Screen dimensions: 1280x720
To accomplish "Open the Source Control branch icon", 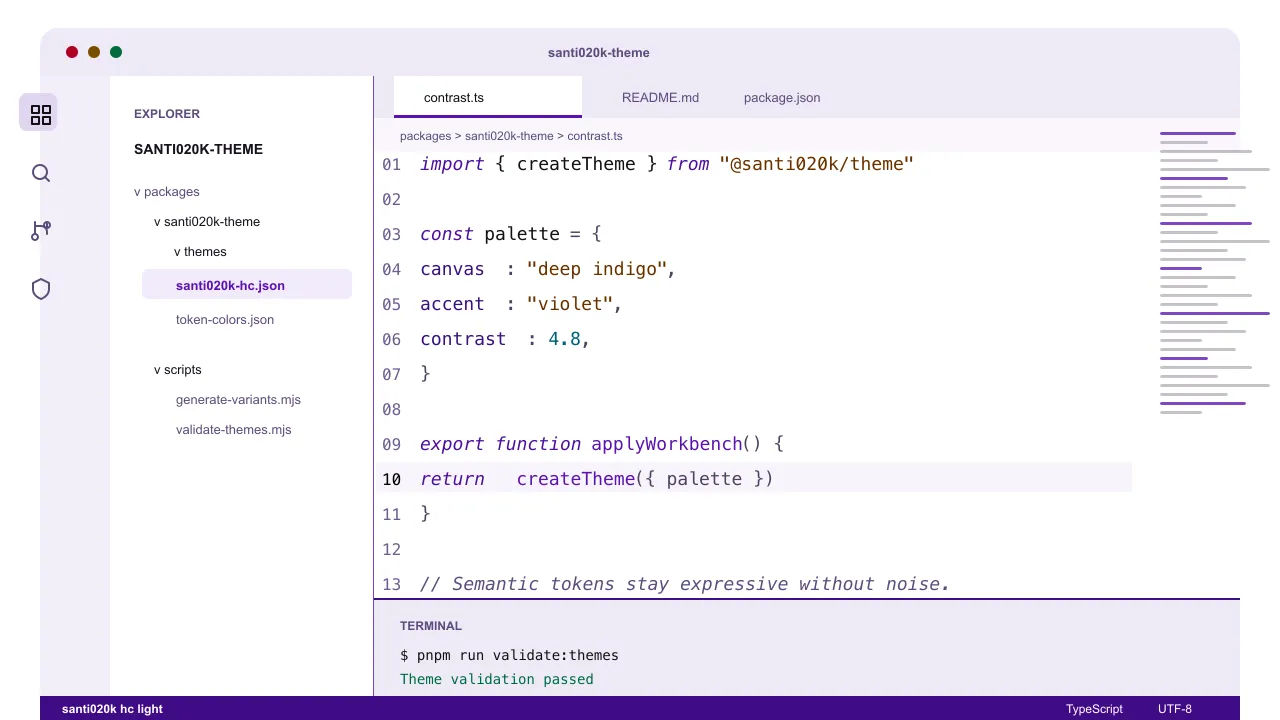I will (x=41, y=231).
